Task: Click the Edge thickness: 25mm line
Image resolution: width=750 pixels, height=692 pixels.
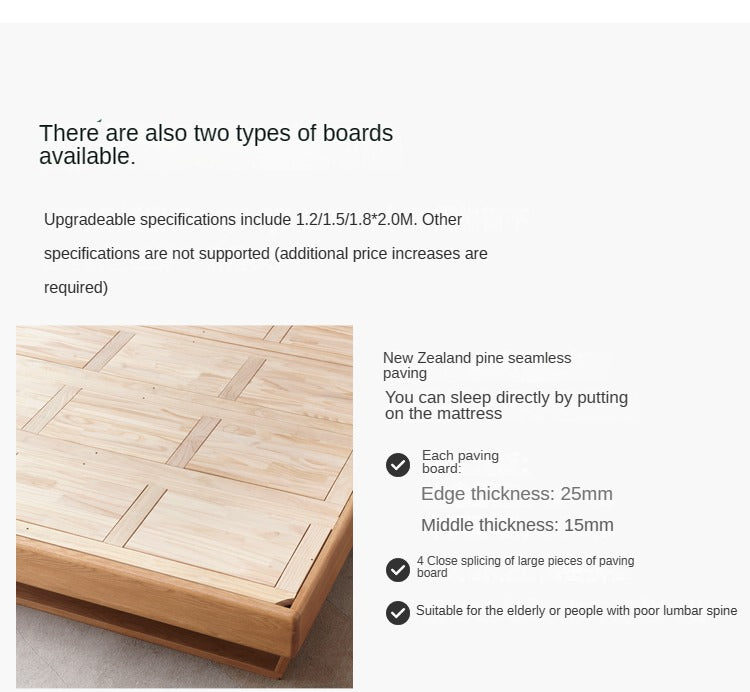Action: (x=516, y=494)
